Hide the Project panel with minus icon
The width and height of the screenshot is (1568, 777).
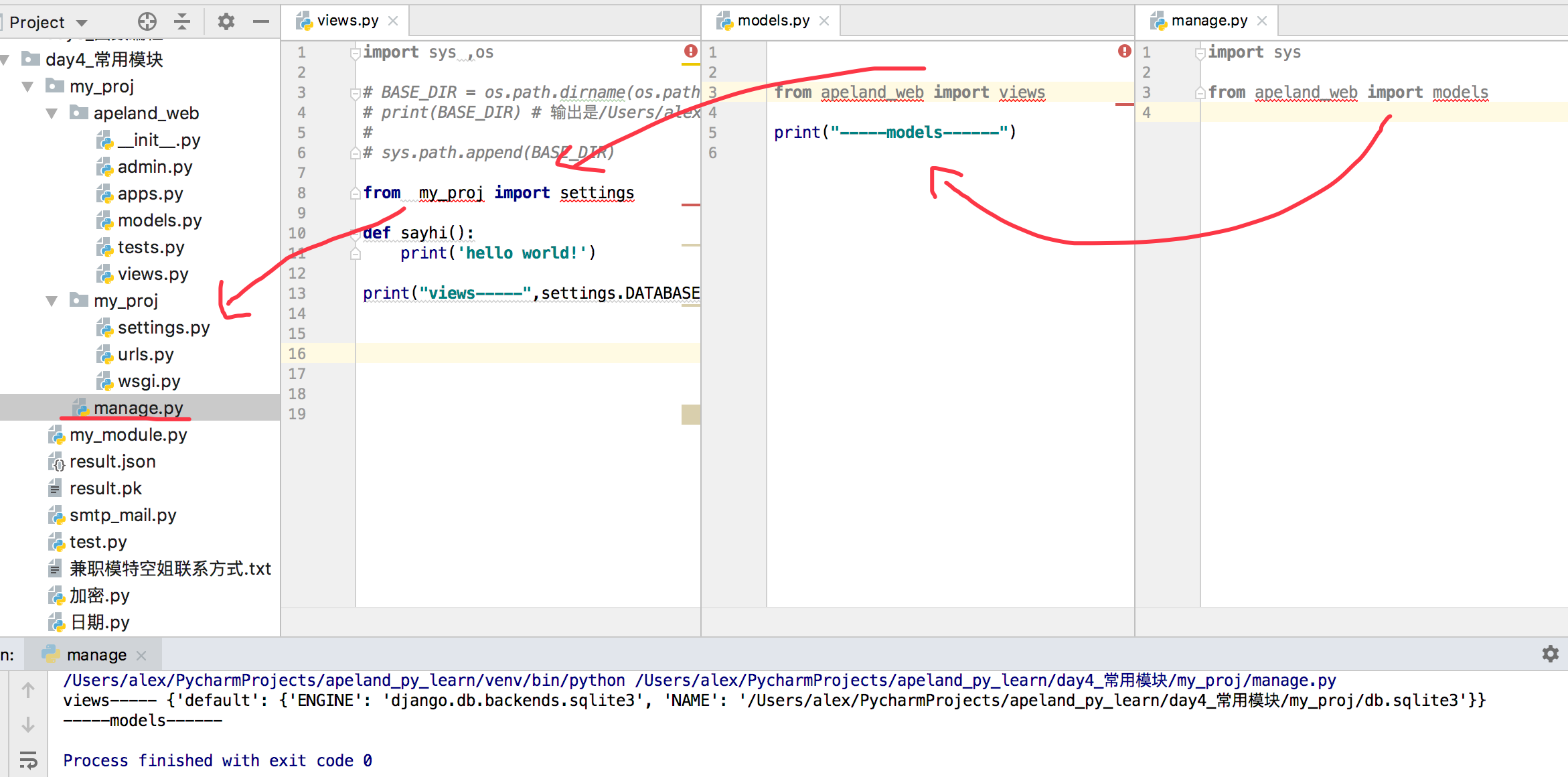click(x=261, y=21)
